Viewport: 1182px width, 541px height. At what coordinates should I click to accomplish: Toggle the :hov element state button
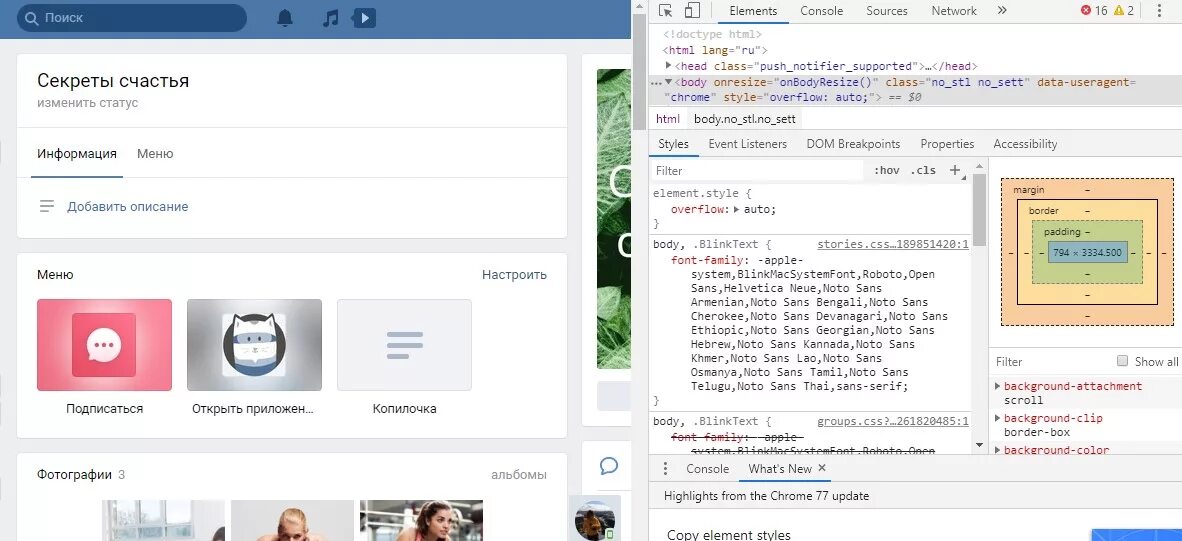(x=886, y=170)
